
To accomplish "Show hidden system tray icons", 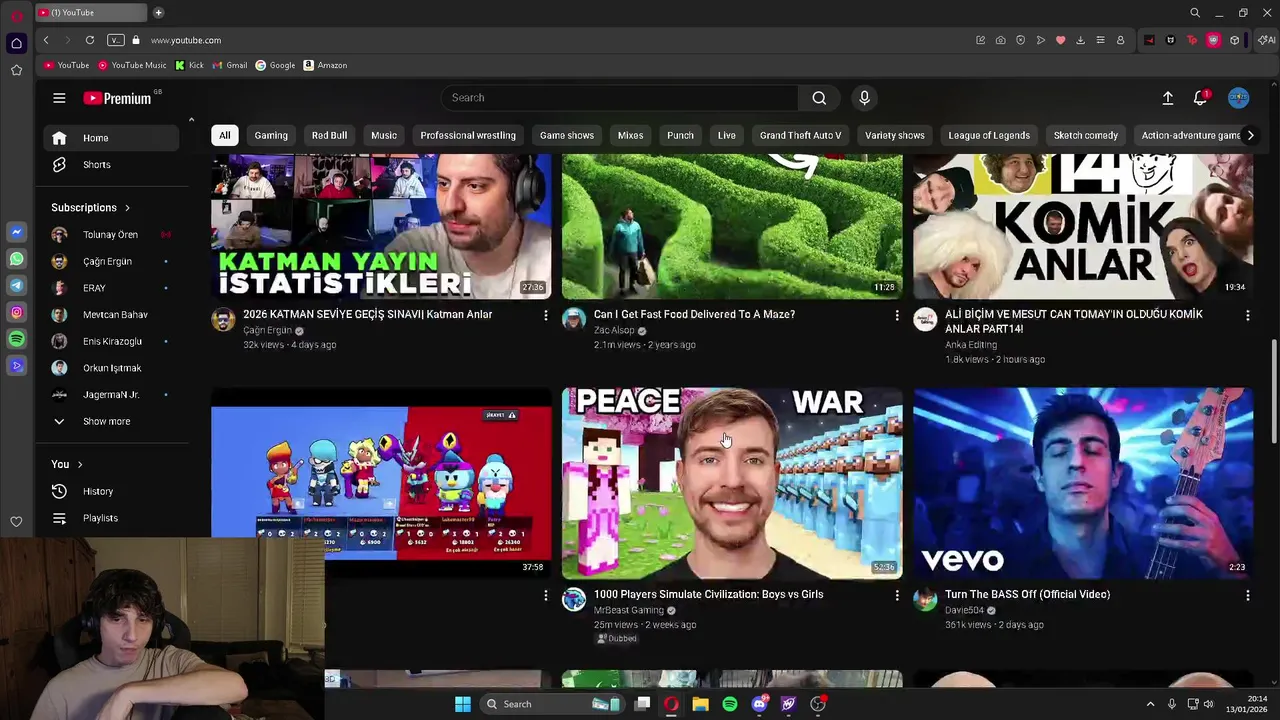I will [x=1150, y=704].
